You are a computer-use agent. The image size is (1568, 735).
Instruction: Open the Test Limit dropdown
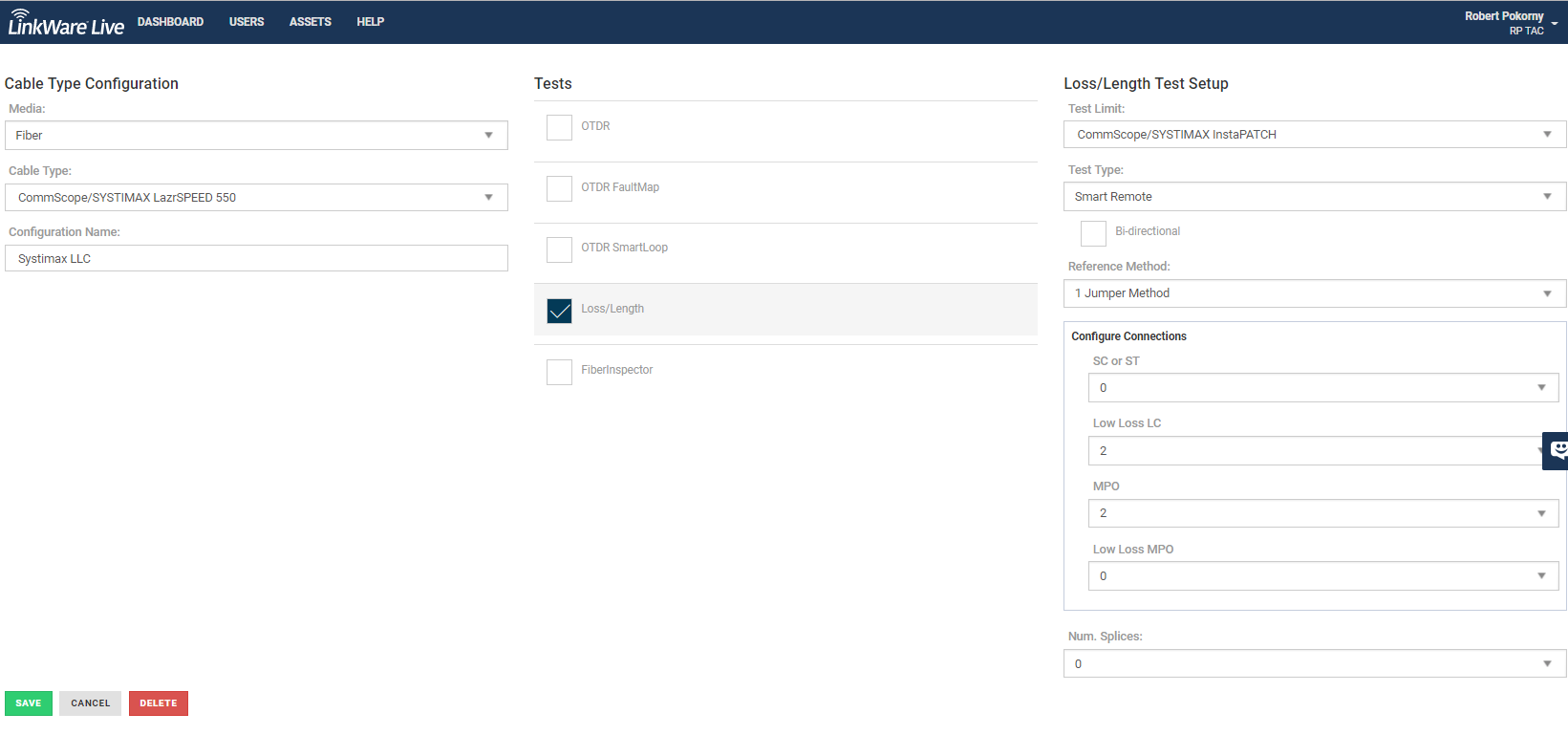point(1315,134)
